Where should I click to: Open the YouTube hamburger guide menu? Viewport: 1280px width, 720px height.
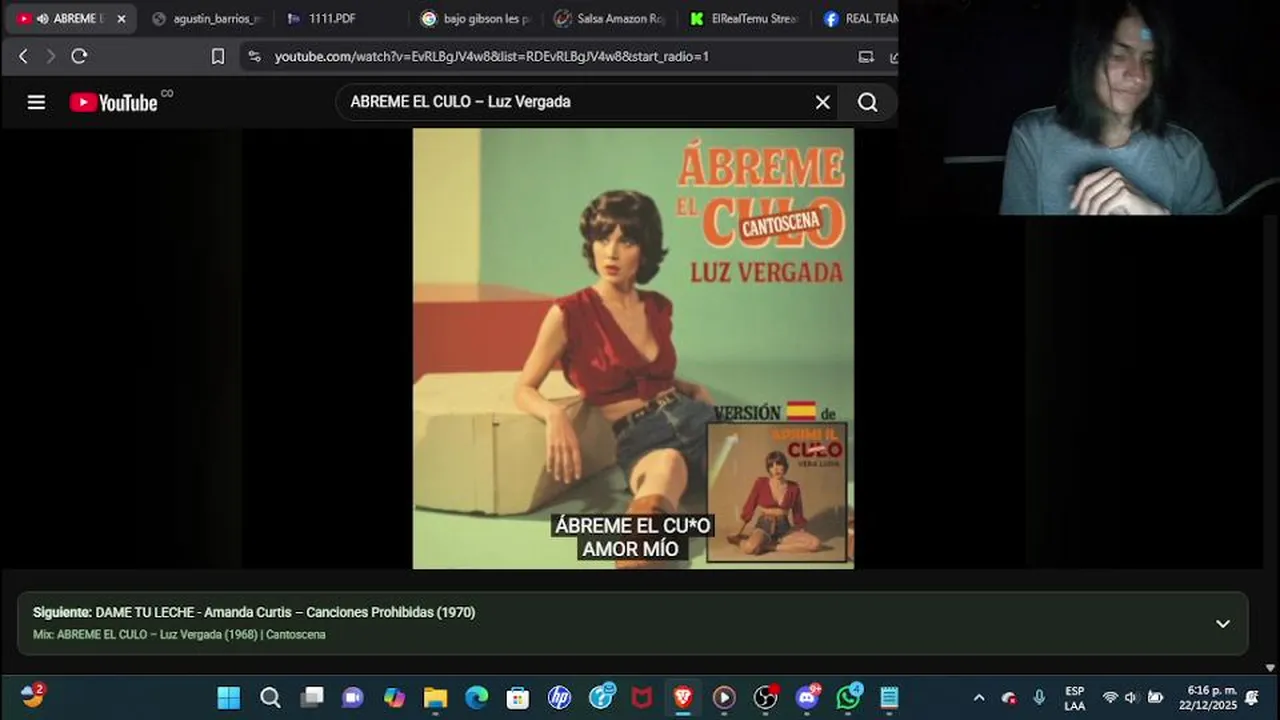(x=36, y=102)
